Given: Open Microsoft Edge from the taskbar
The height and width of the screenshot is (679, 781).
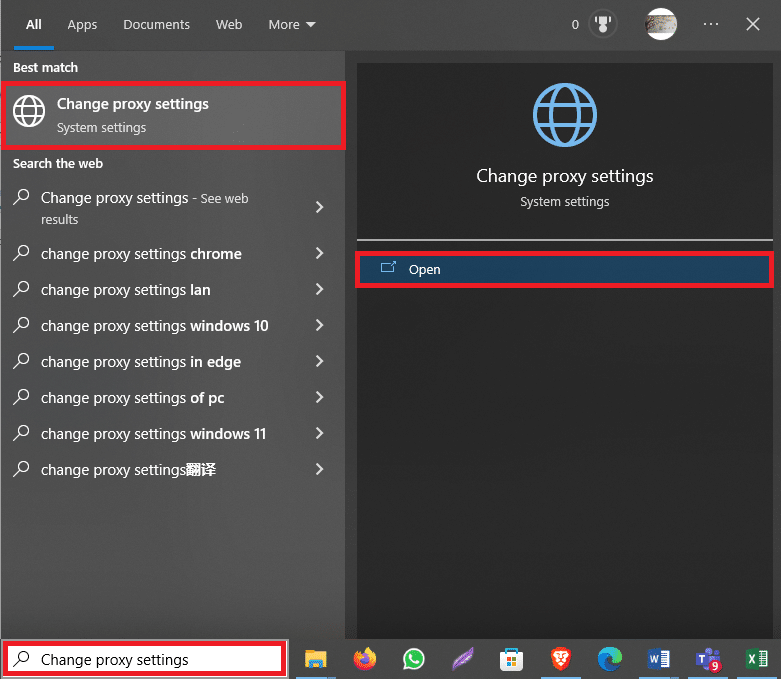Looking at the screenshot, I should point(610,659).
